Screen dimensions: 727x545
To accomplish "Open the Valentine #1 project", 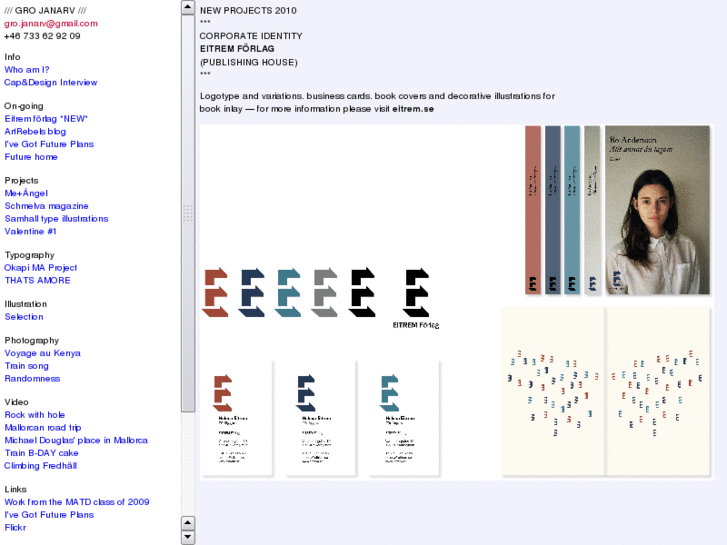I will 31,231.
